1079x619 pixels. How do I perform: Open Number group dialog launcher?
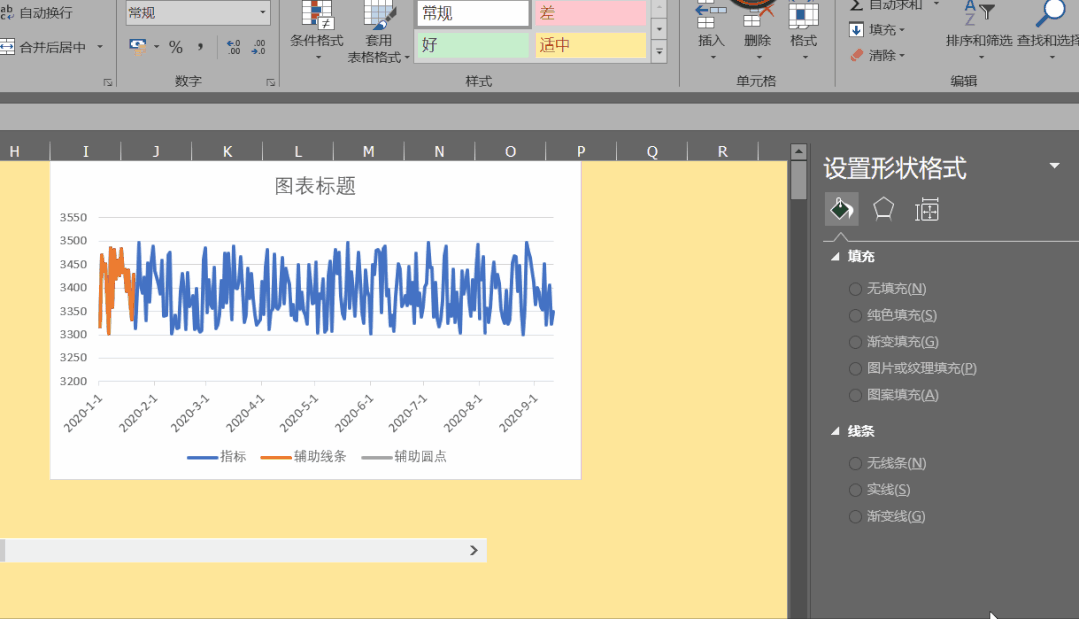tap(270, 83)
